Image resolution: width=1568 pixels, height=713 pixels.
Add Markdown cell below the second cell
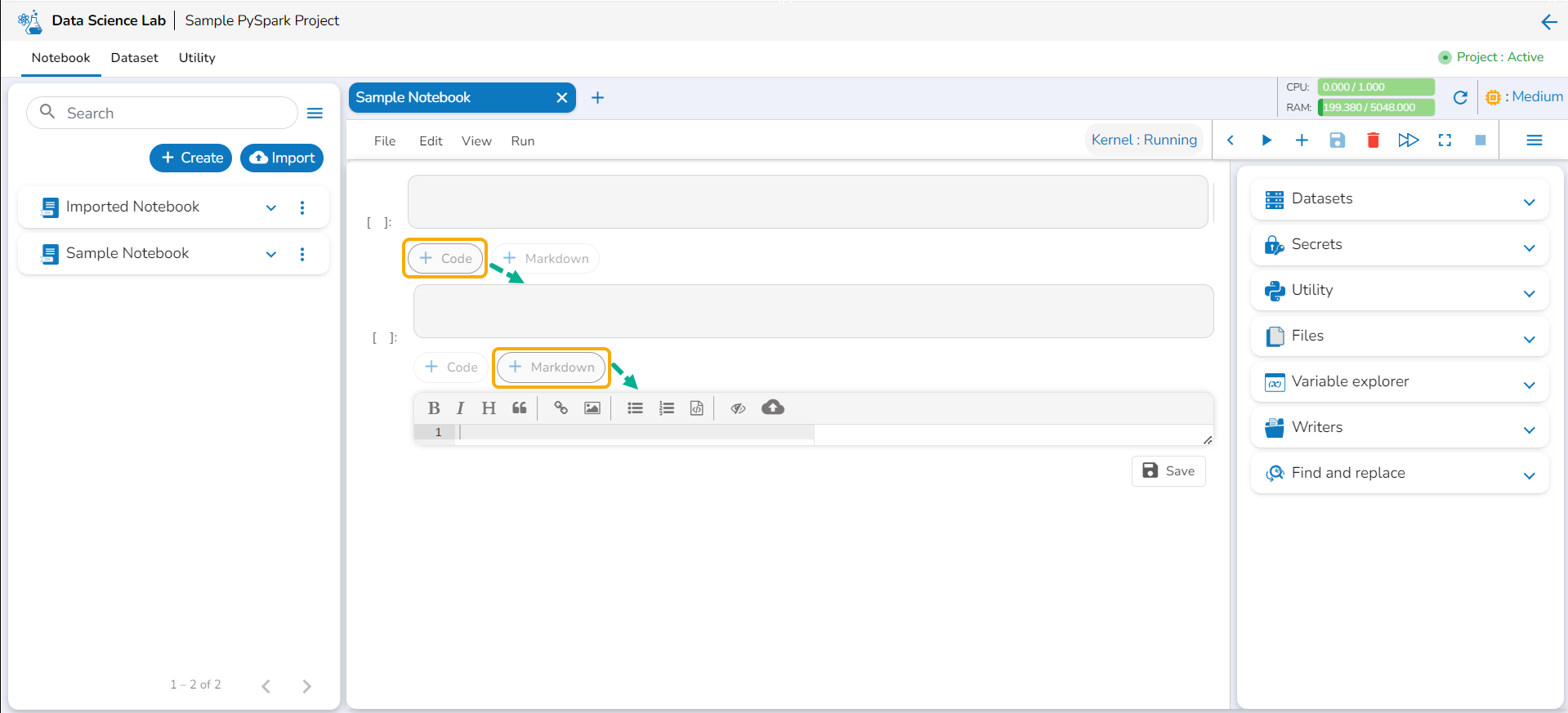pos(552,368)
